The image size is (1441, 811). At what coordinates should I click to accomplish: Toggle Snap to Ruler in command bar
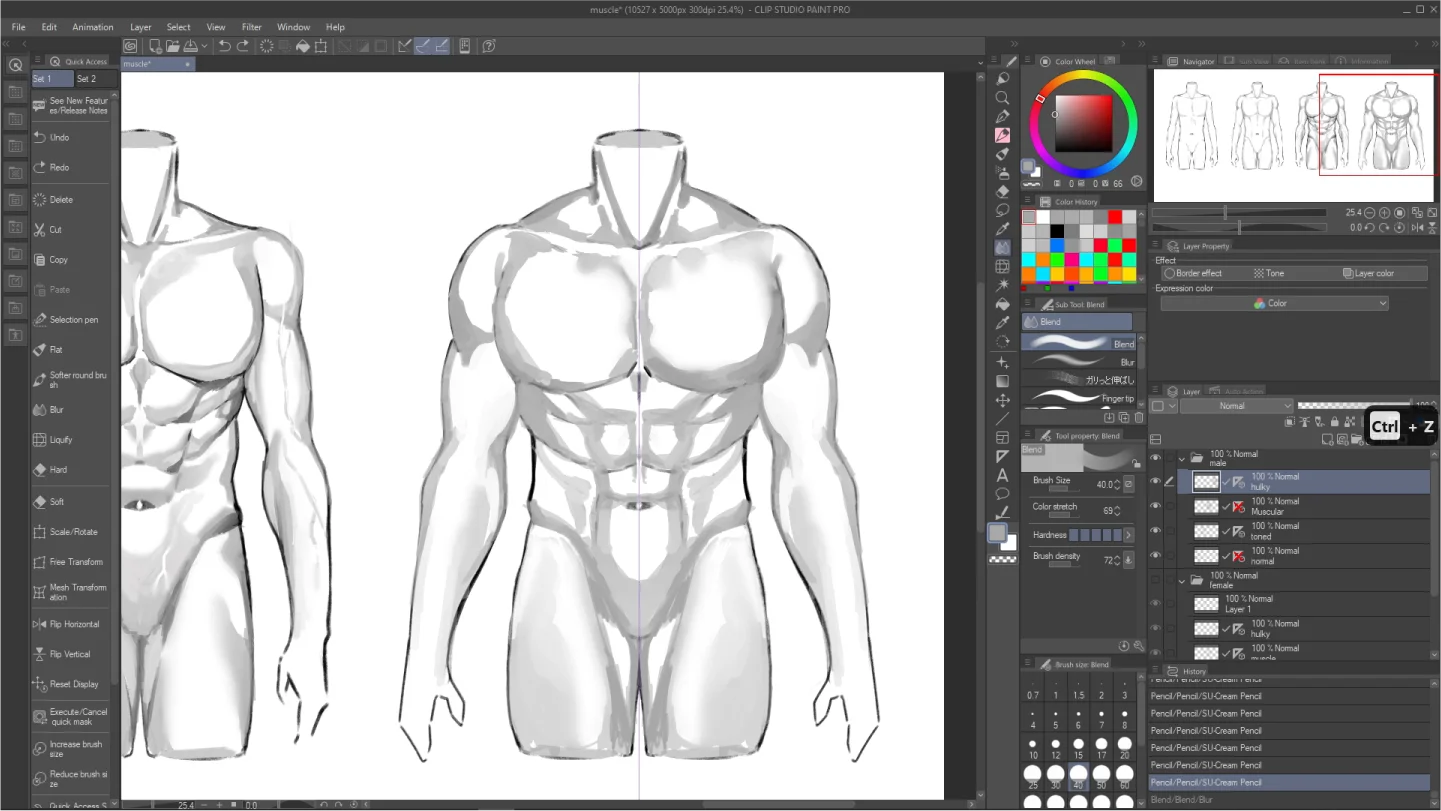[404, 46]
